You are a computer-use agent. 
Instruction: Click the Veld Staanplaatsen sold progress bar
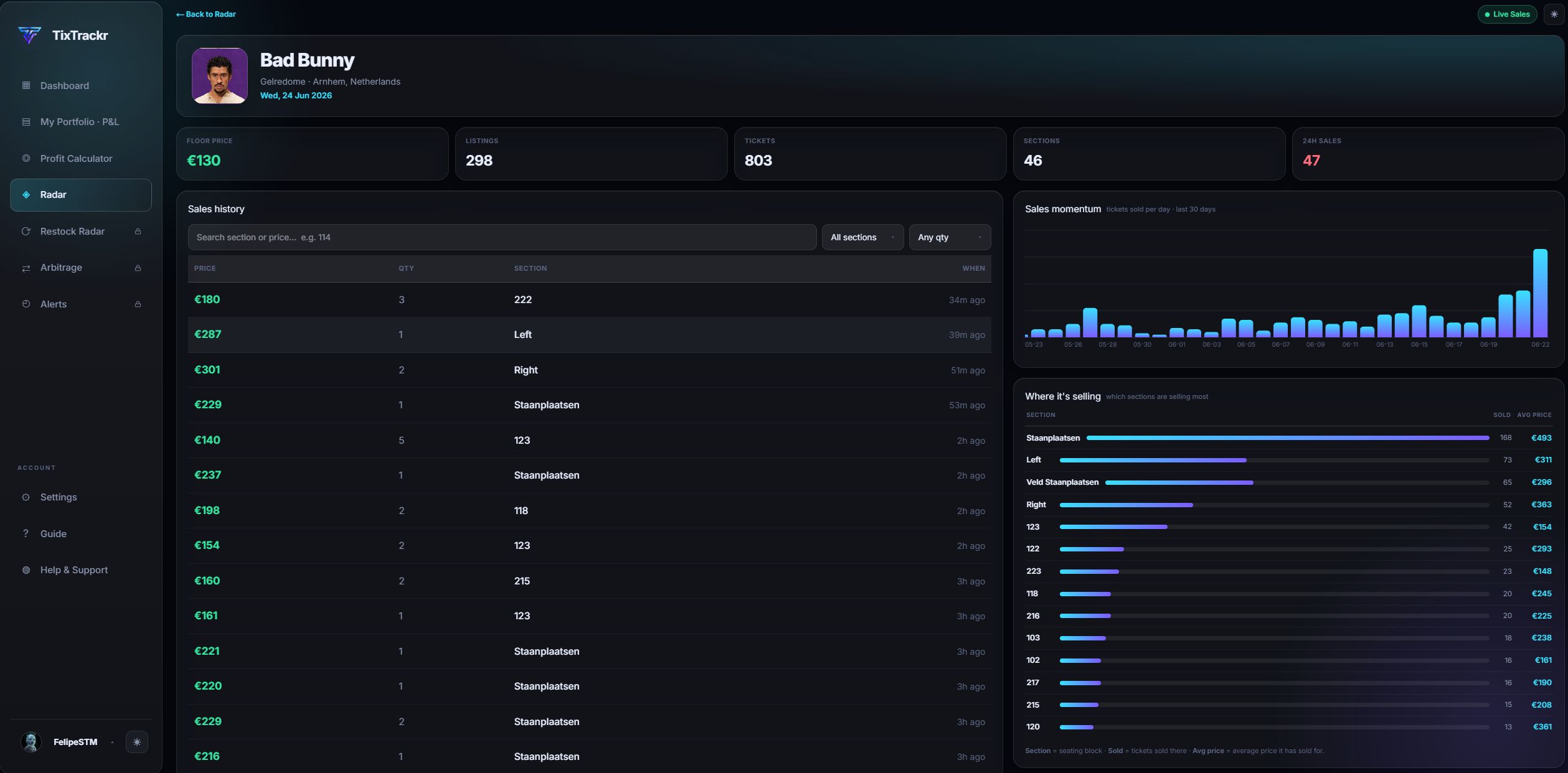click(x=1297, y=482)
